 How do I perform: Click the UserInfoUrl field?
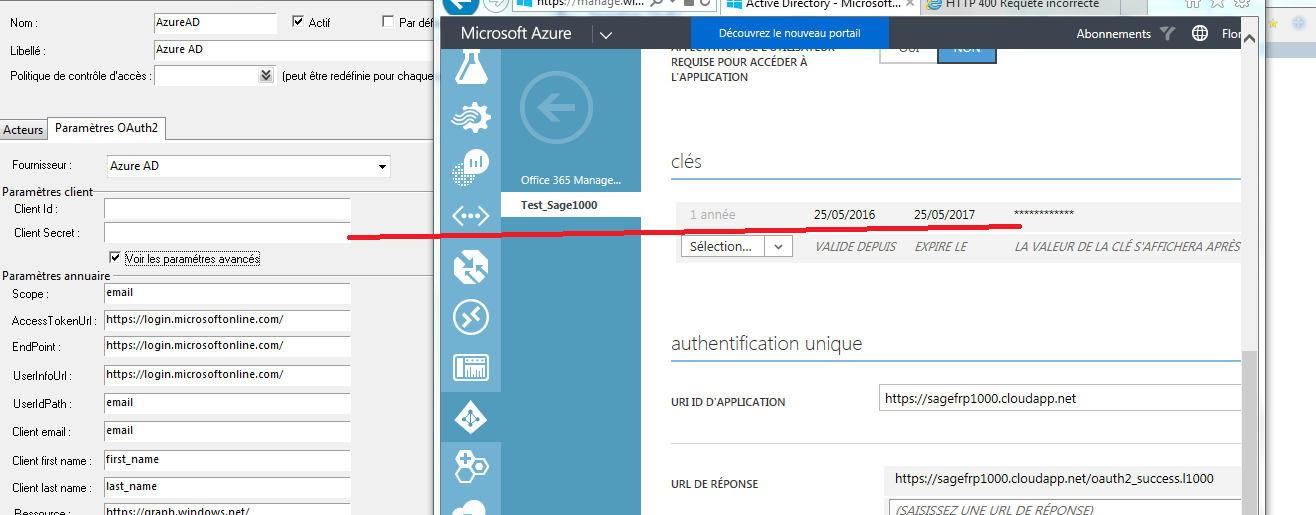coord(227,375)
